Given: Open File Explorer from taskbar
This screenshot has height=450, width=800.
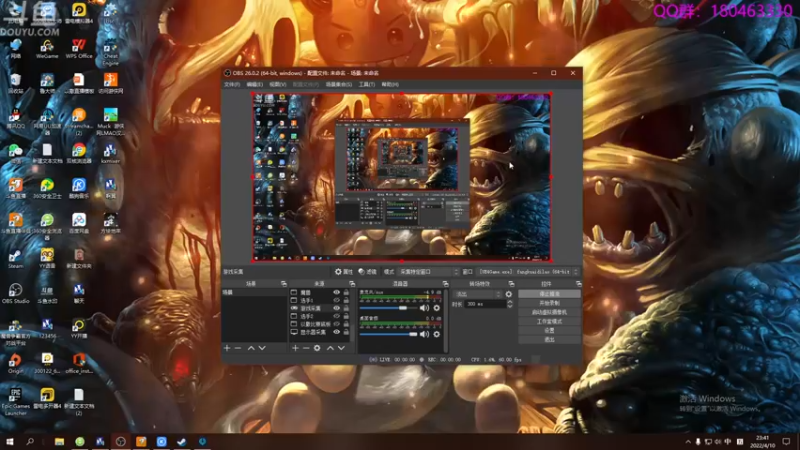Looking at the screenshot, I should point(59,441).
